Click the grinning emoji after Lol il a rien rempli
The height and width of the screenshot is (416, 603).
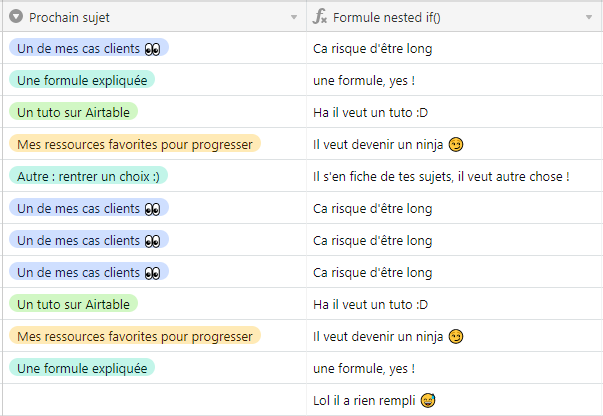tap(428, 400)
